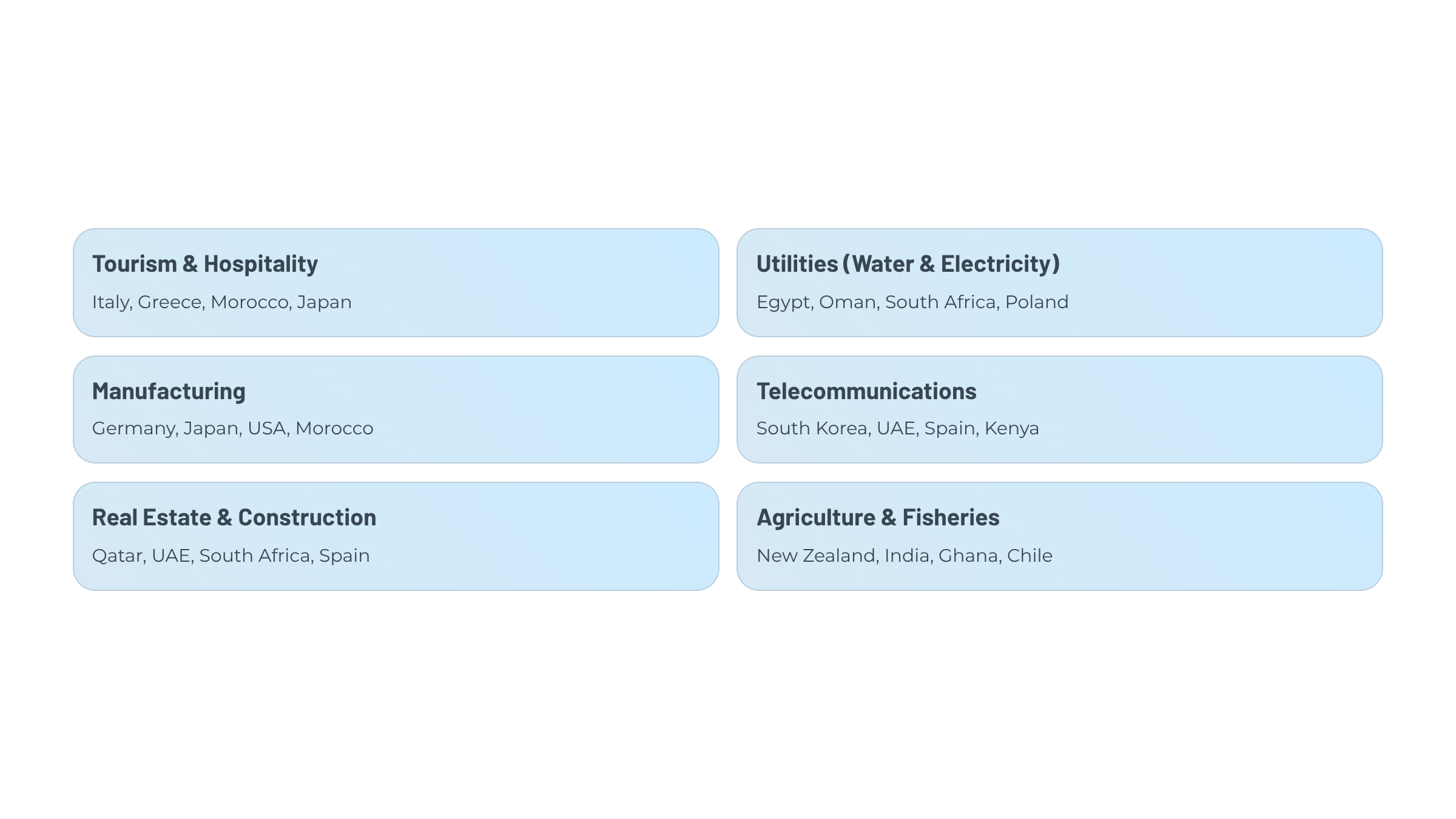Click the Manufacturing card heading
The height and width of the screenshot is (819, 1456).
[x=169, y=391]
